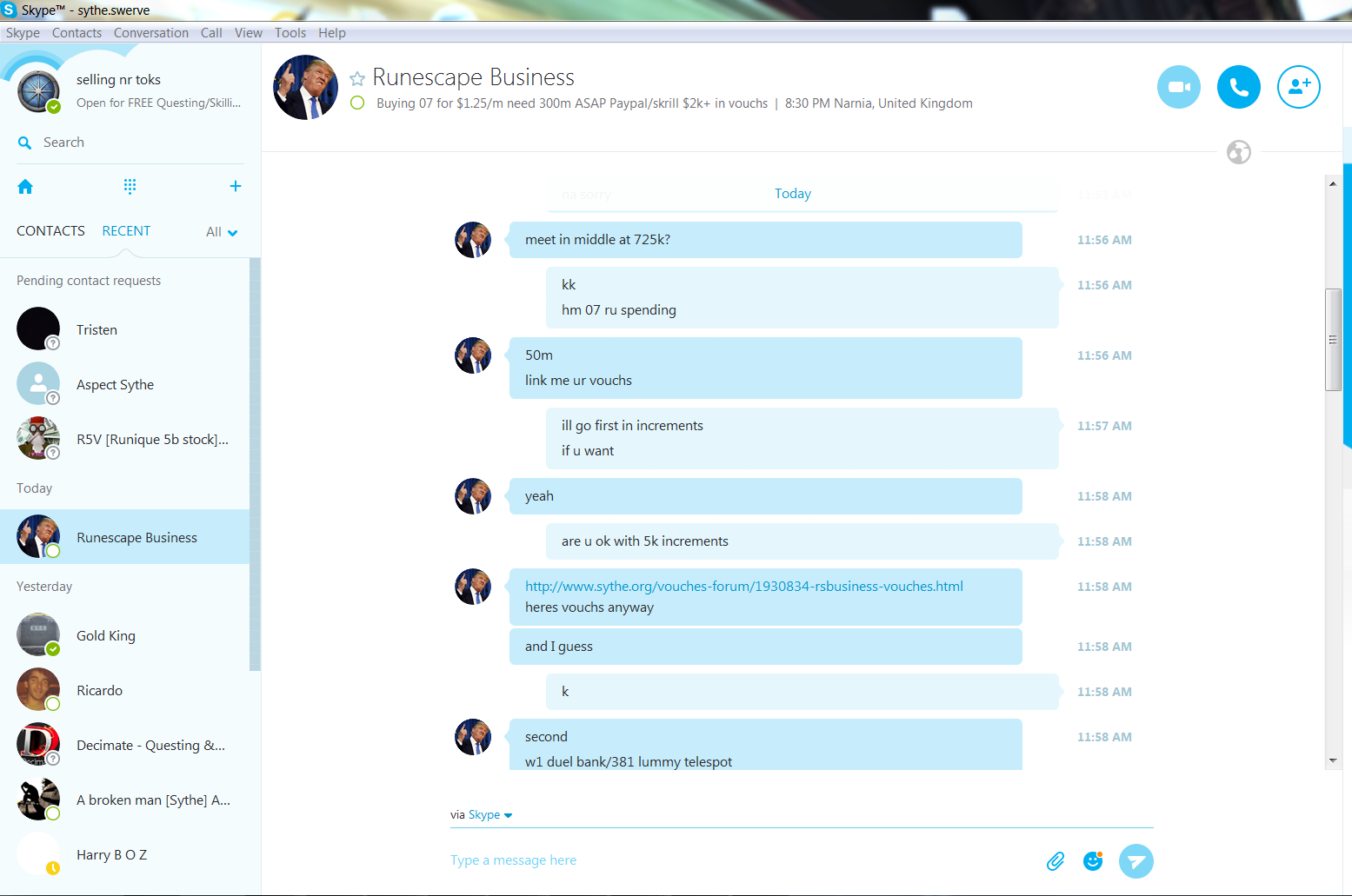This screenshot has height=896, width=1352.
Task: Click the avatar beside the vouches link message
Action: tap(473, 587)
